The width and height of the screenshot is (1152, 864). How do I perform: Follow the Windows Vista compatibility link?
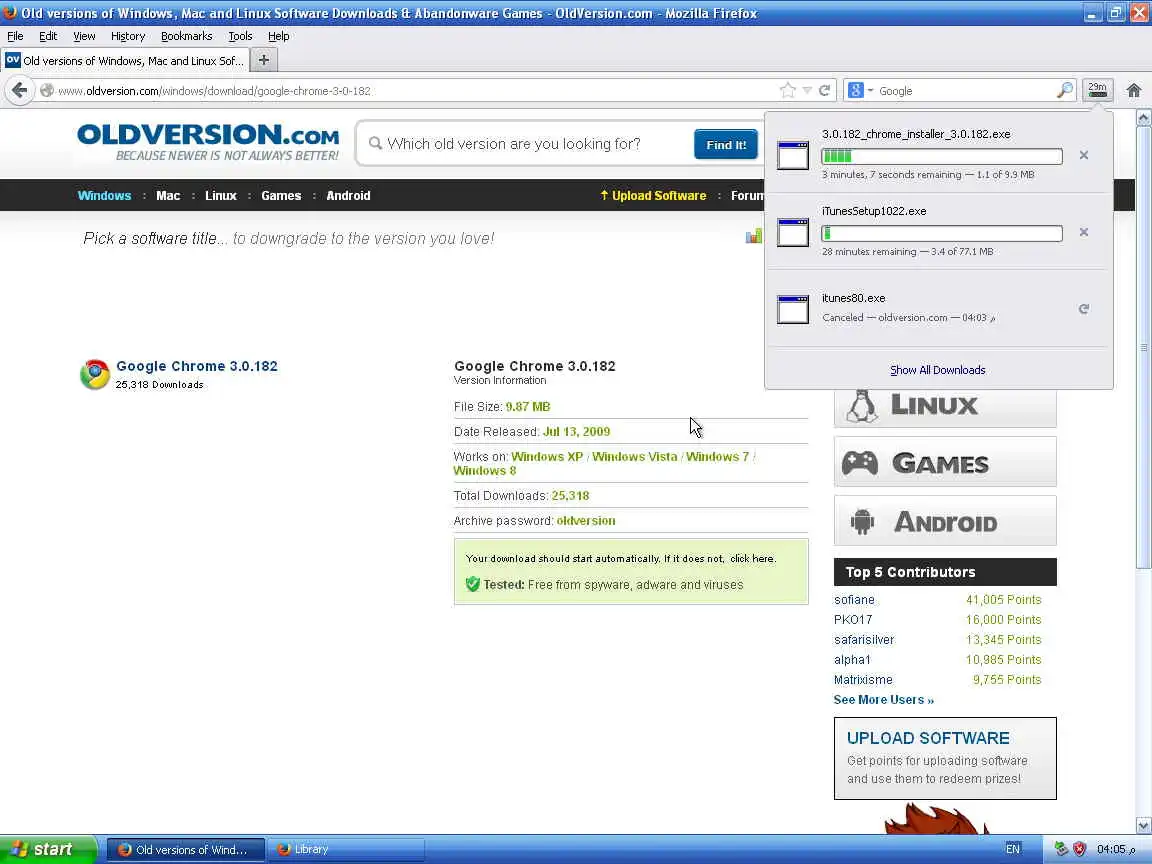coord(635,457)
